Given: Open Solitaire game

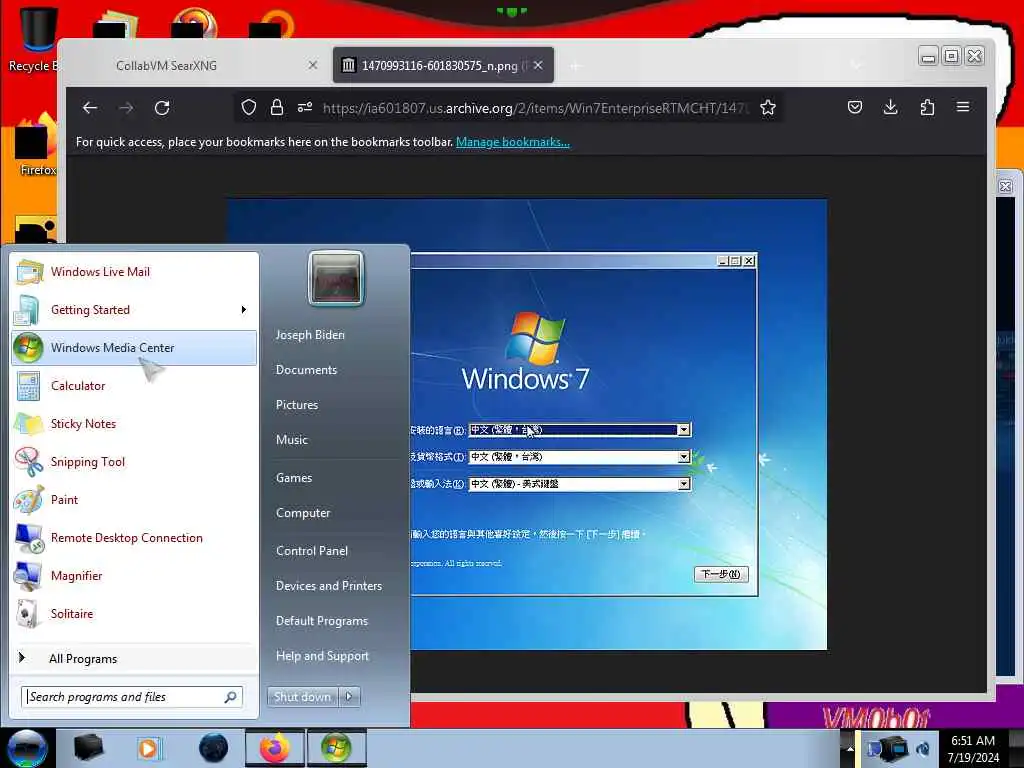Looking at the screenshot, I should [135, 613].
